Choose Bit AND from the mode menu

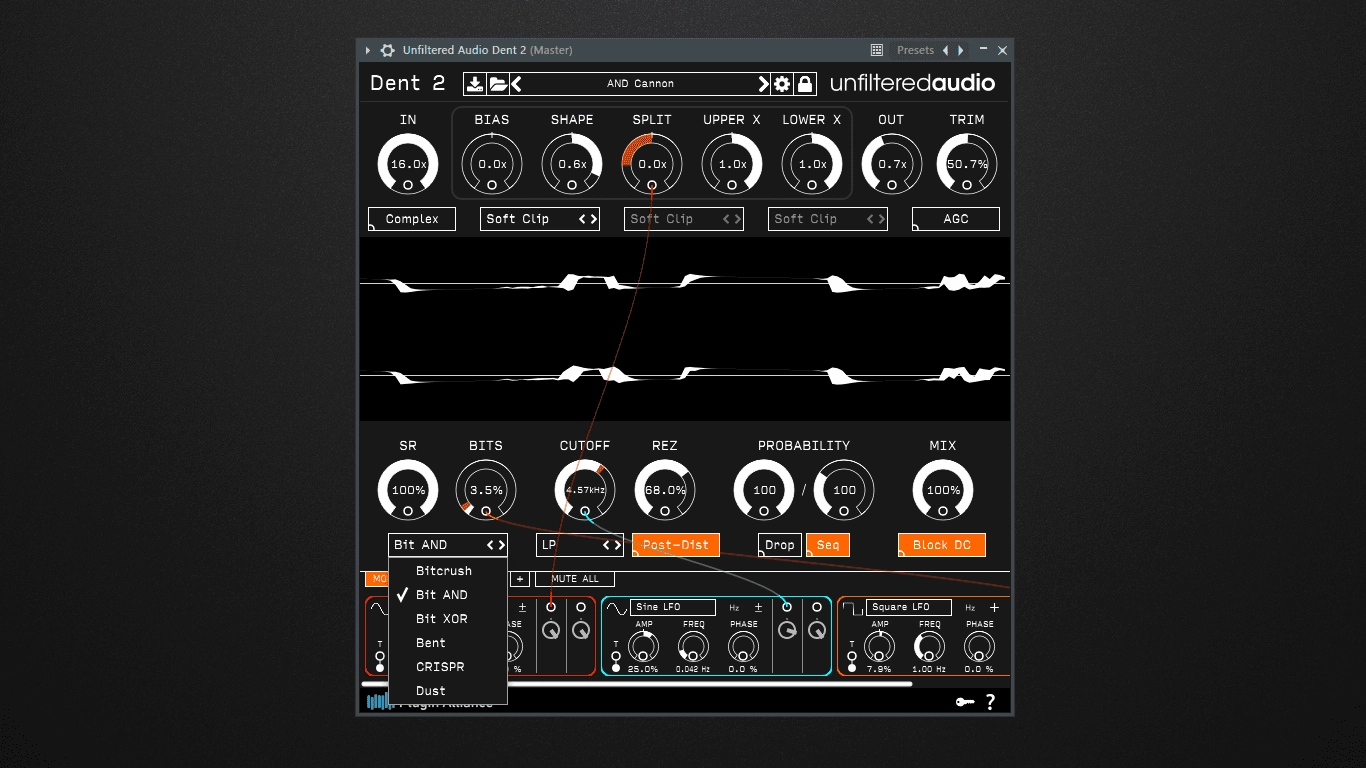[x=448, y=595]
